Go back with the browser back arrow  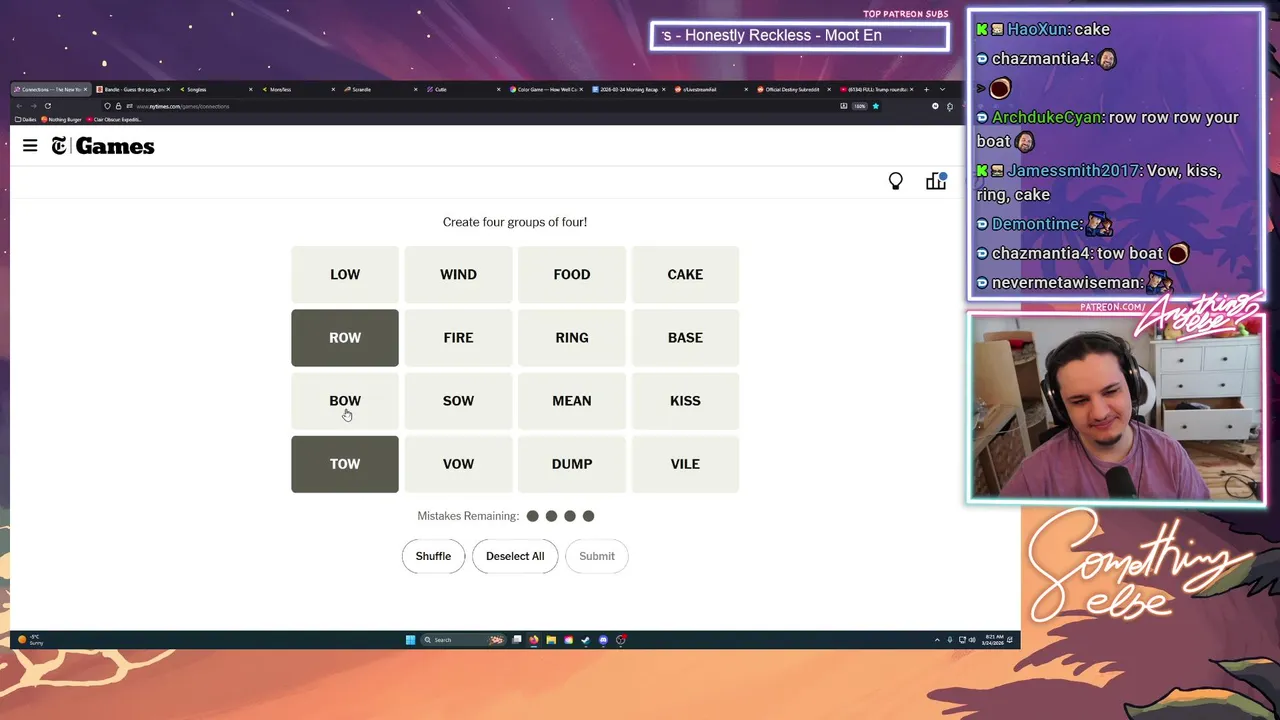(x=19, y=106)
